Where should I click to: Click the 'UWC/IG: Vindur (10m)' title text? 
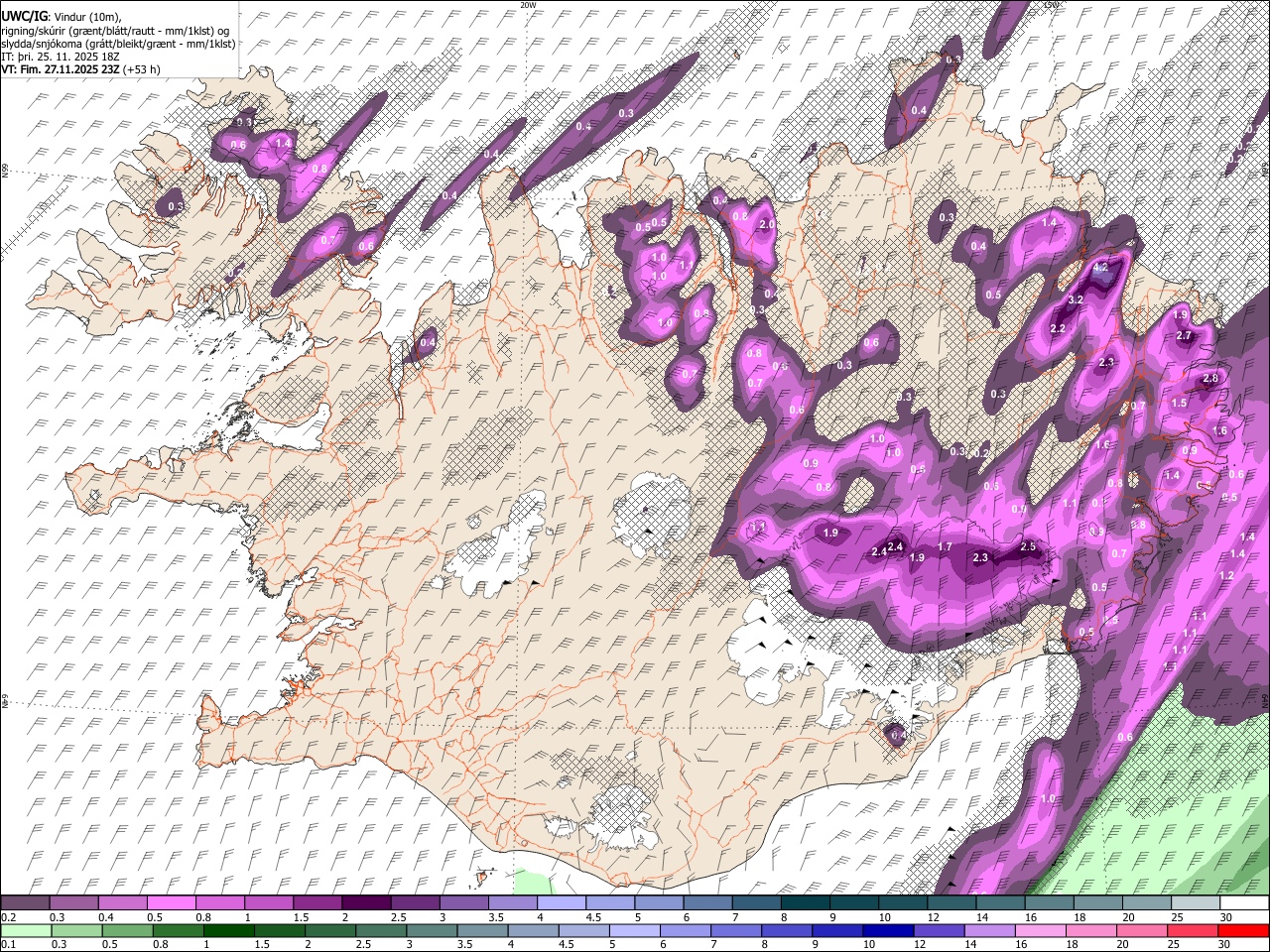(62, 16)
